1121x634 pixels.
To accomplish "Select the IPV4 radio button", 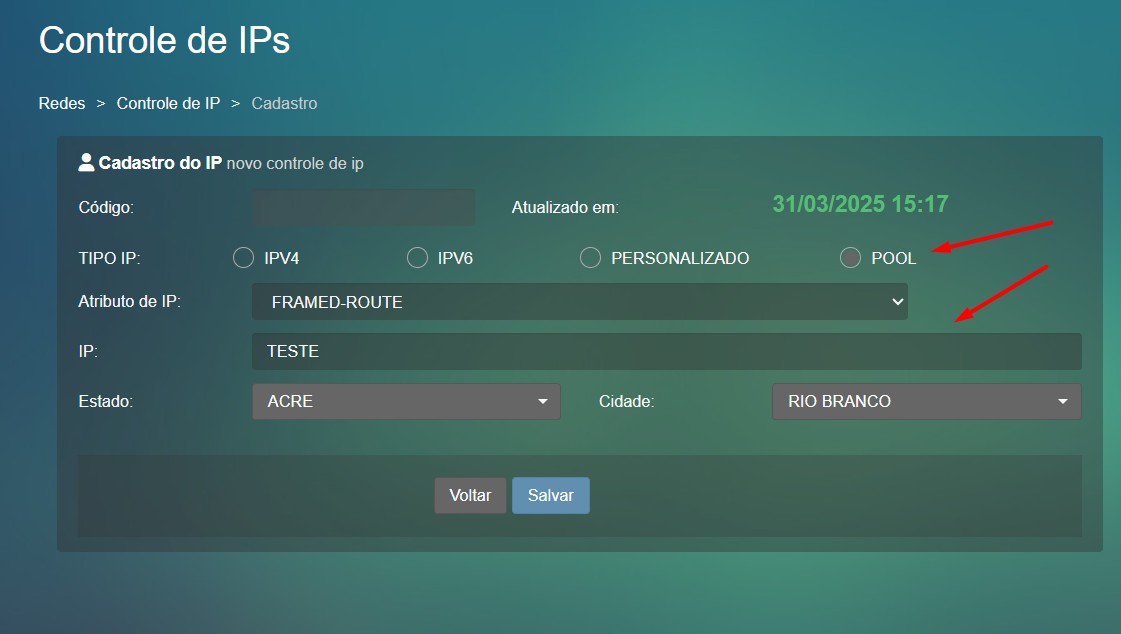I will tap(243, 258).
